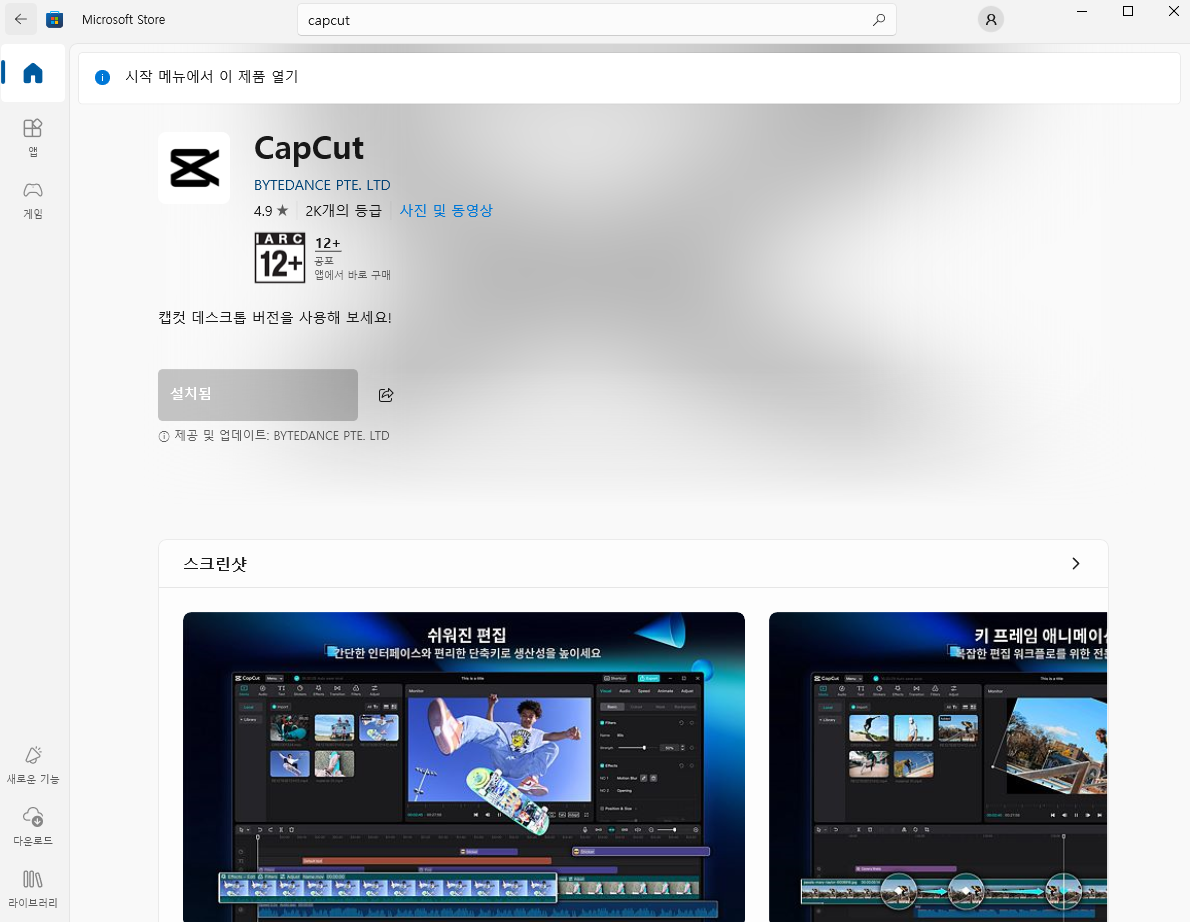Image resolution: width=1190 pixels, height=922 pixels.
Task: Open the 쉬워진 편집 screenshot
Action: [464, 766]
